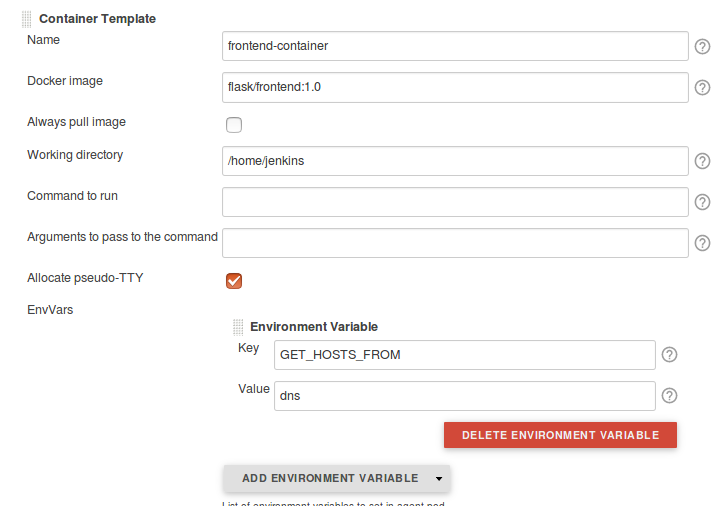Show help for environment variable Value

[x=670, y=395]
